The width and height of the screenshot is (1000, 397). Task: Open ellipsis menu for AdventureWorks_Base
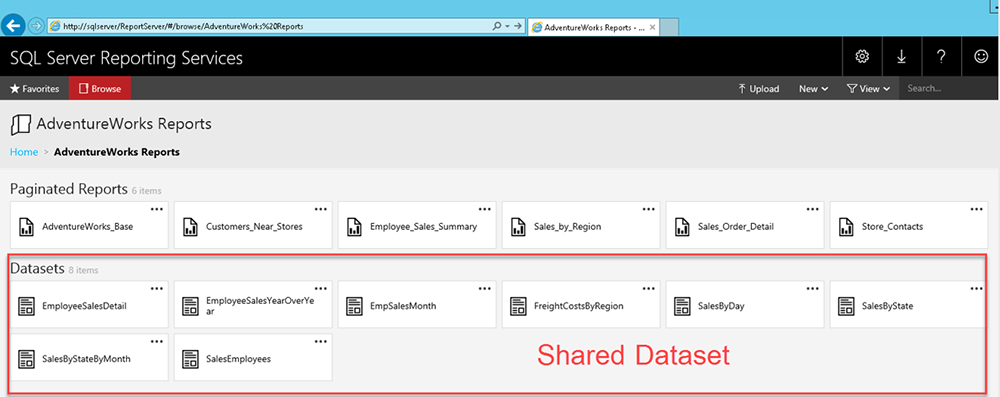(157, 209)
